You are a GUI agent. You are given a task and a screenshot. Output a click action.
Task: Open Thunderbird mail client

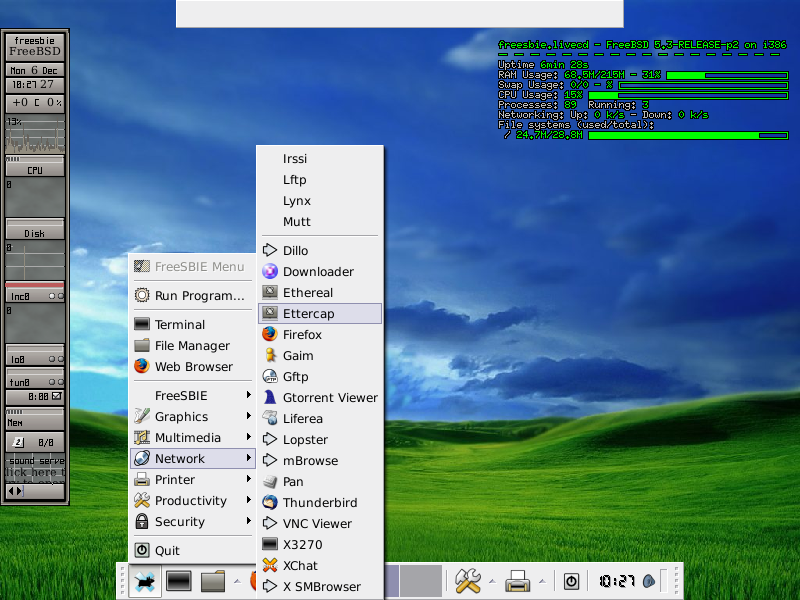pyautogui.click(x=320, y=503)
